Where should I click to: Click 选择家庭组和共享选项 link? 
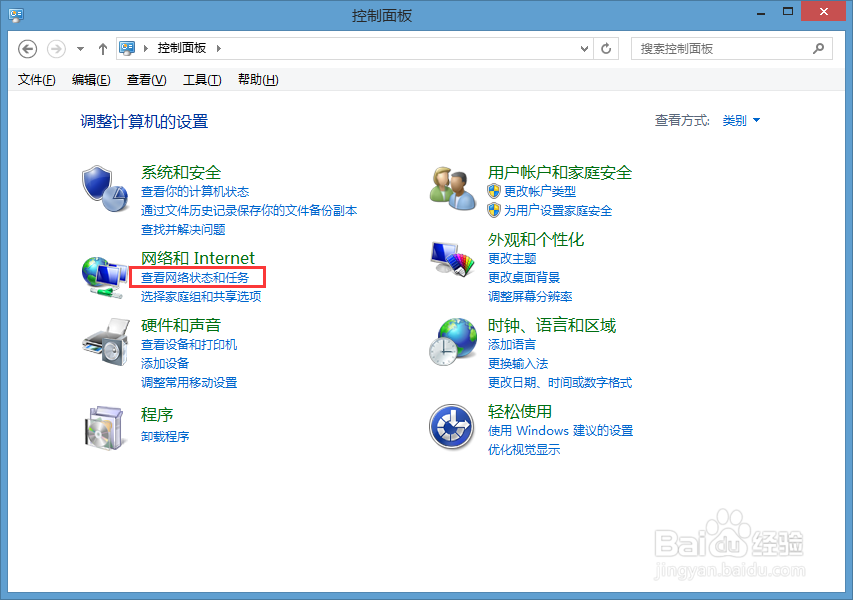[x=201, y=296]
